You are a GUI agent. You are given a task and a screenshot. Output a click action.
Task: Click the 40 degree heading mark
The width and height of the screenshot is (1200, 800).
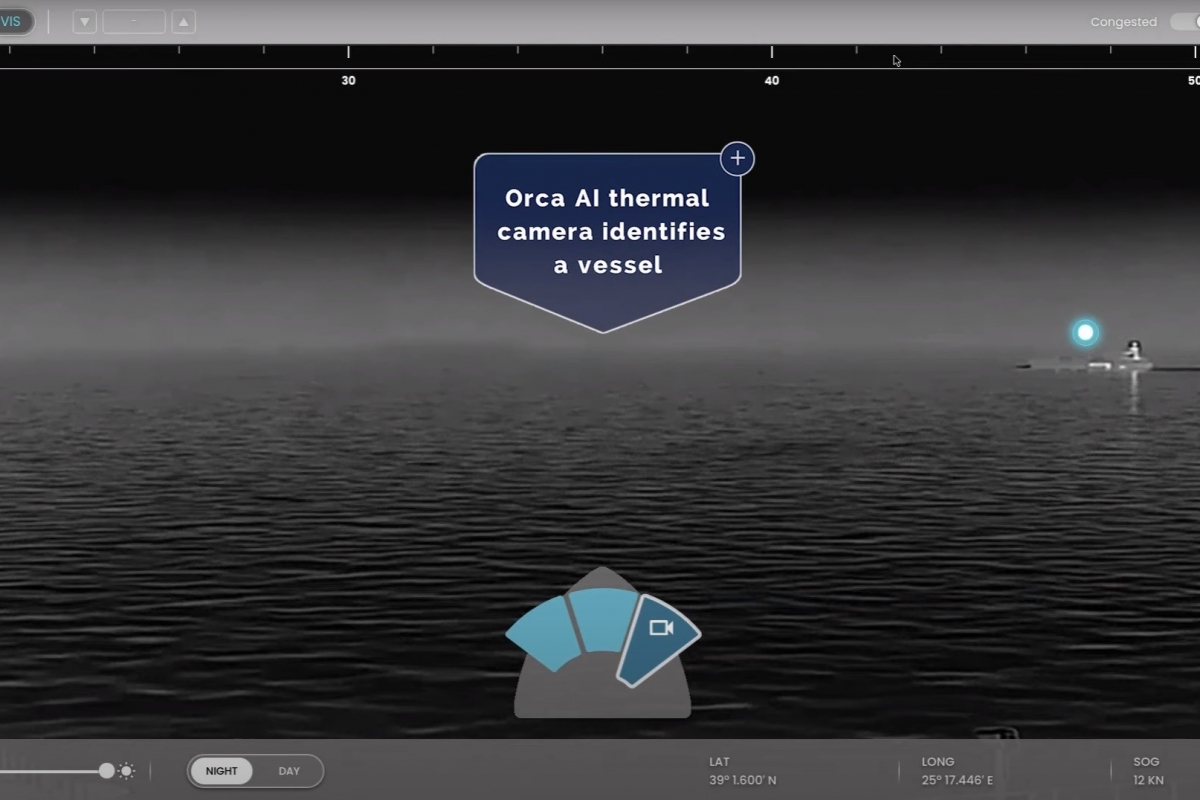(x=771, y=80)
